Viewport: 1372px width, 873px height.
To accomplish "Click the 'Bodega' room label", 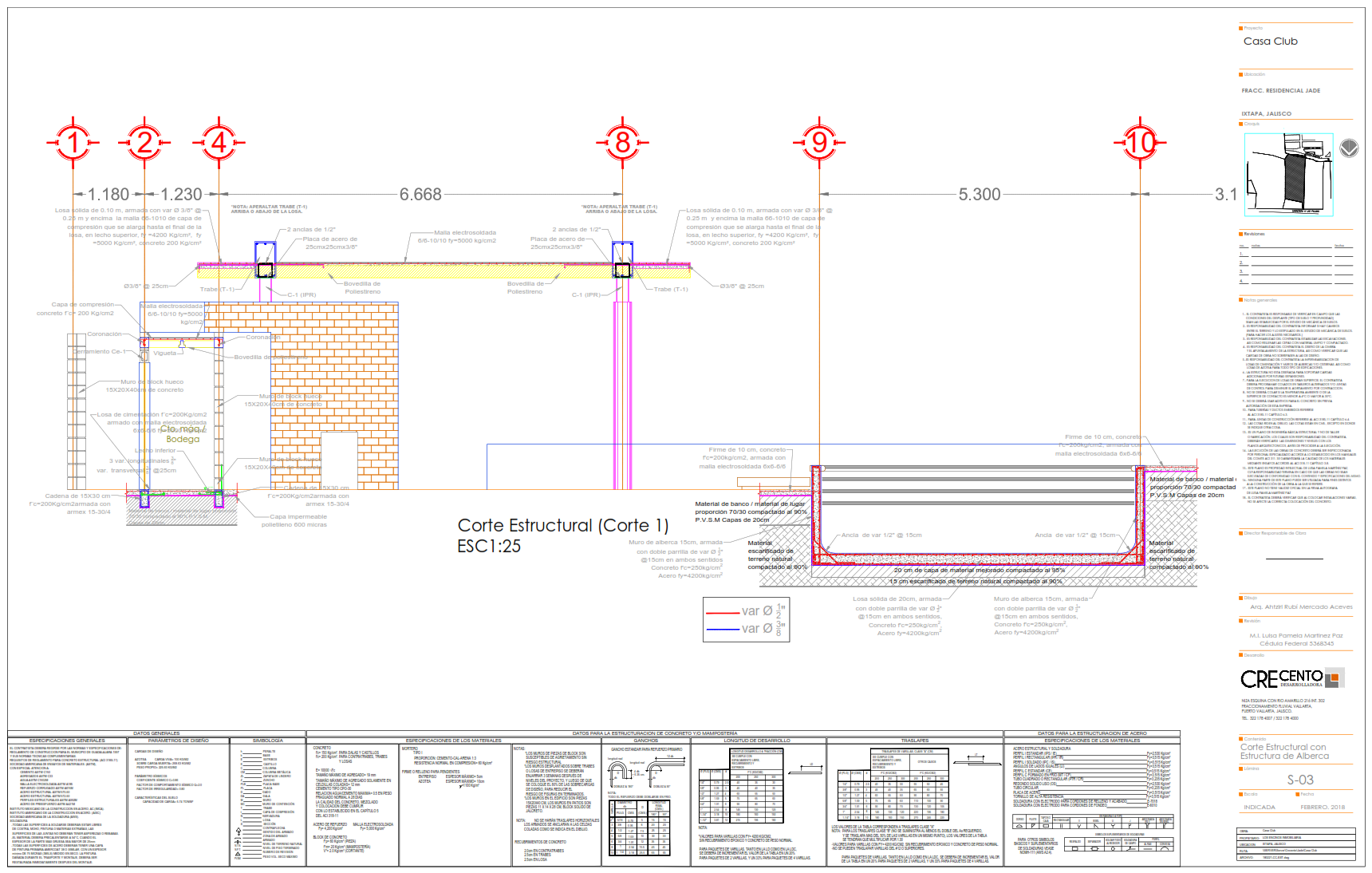I will [x=183, y=439].
